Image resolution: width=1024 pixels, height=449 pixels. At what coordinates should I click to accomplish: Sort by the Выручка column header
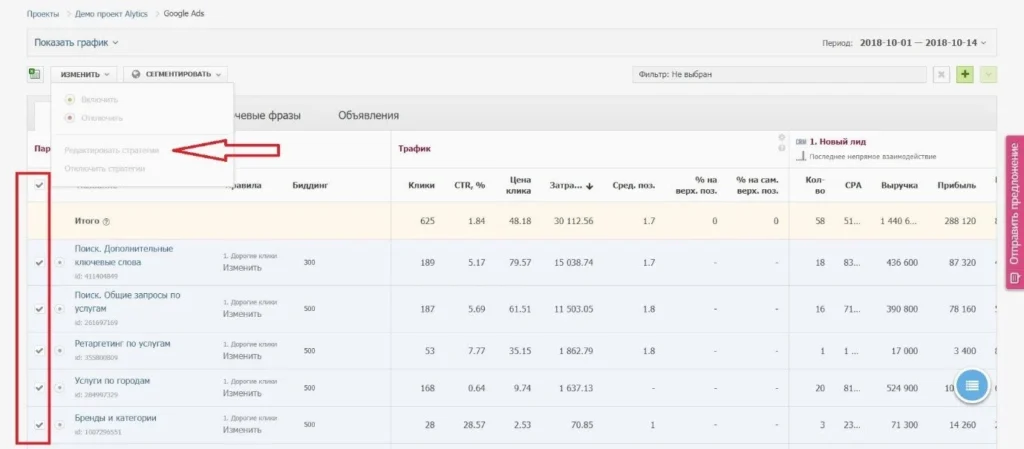(x=899, y=185)
